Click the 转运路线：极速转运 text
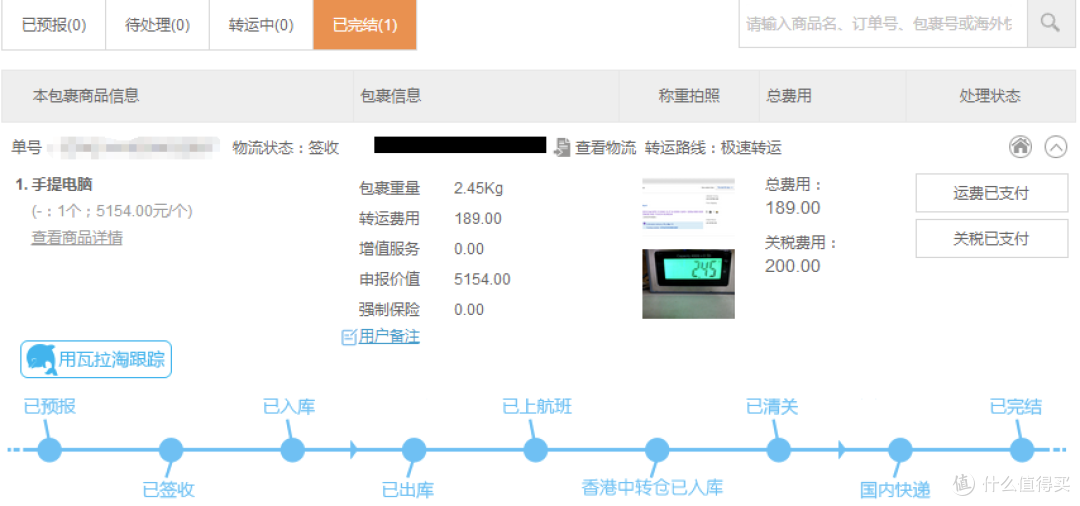 713,147
